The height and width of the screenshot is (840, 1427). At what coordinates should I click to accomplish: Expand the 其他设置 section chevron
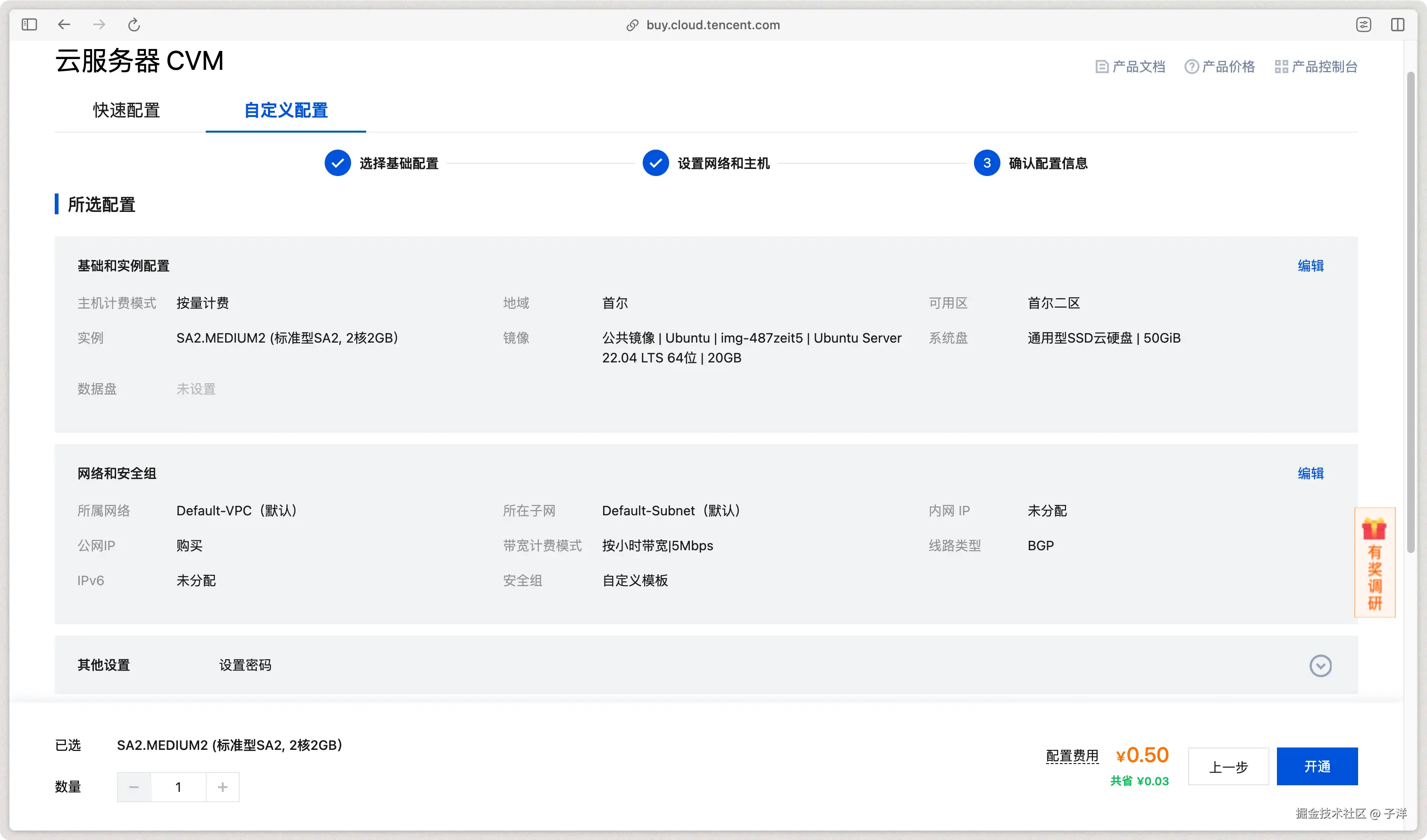(1320, 665)
